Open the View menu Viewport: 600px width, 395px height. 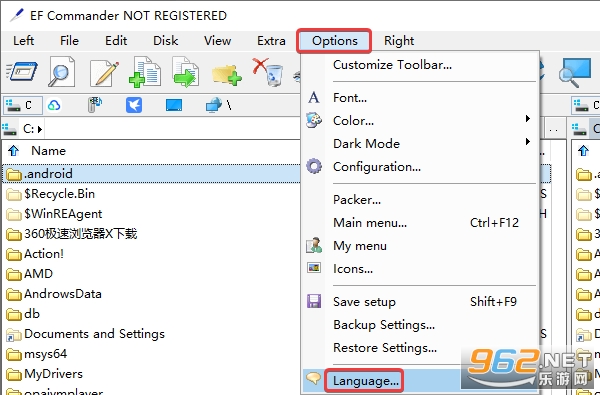[x=217, y=41]
